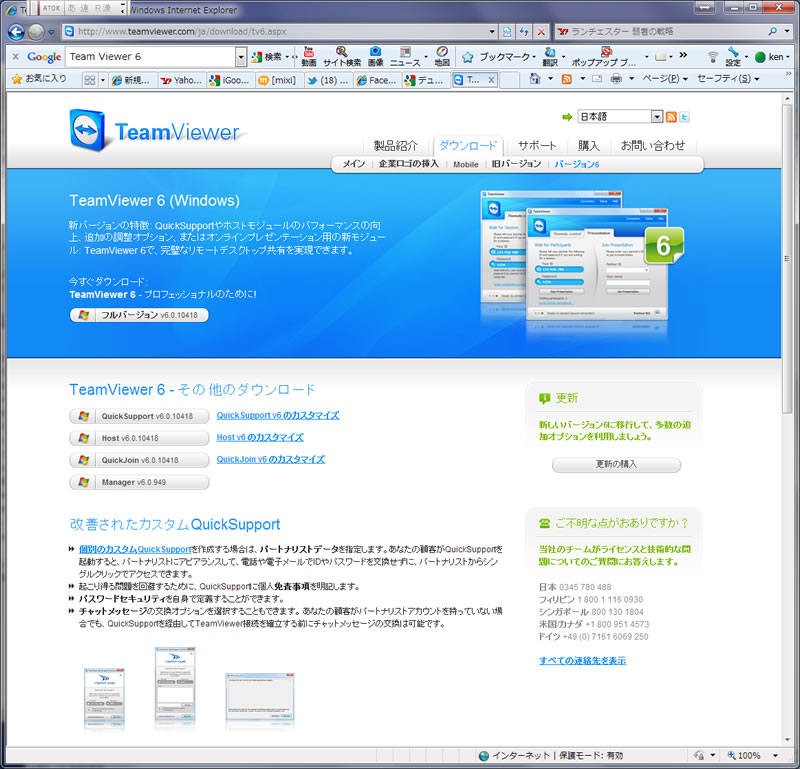Download フルバージョン v6.0.10418
The height and width of the screenshot is (769, 800).
[x=139, y=315]
